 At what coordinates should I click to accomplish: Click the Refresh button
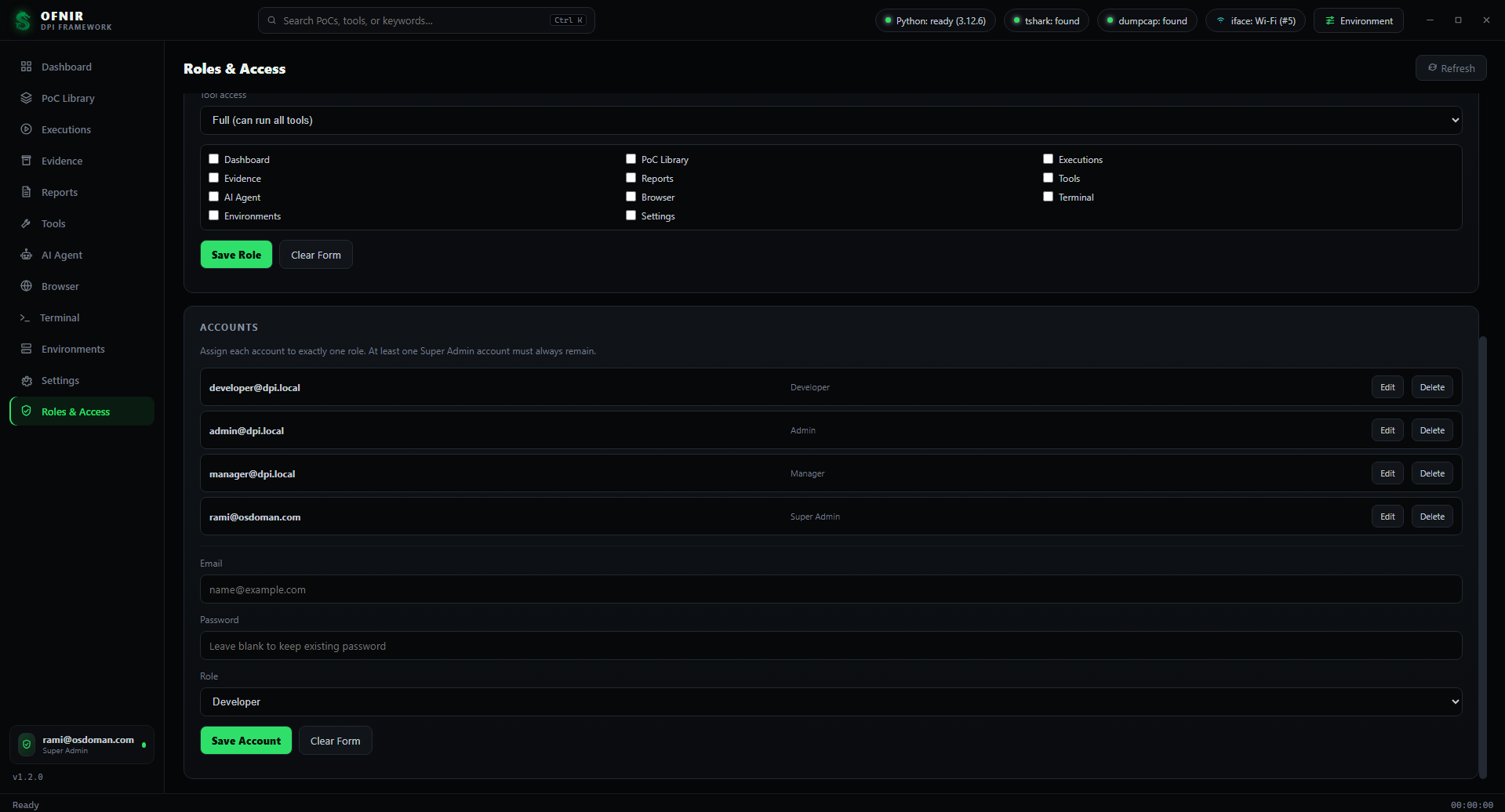point(1451,68)
